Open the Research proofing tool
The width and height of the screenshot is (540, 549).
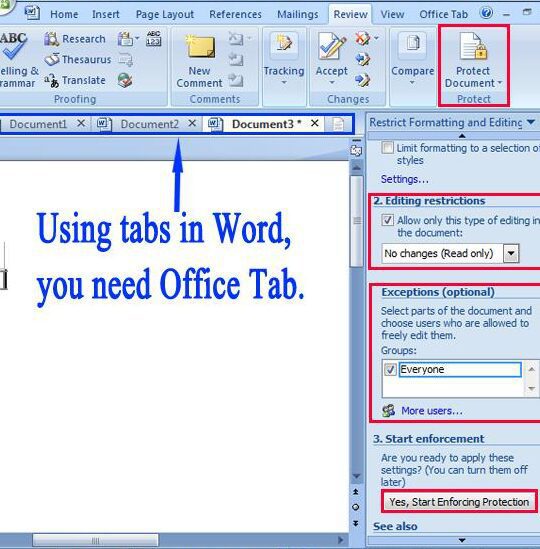click(75, 39)
